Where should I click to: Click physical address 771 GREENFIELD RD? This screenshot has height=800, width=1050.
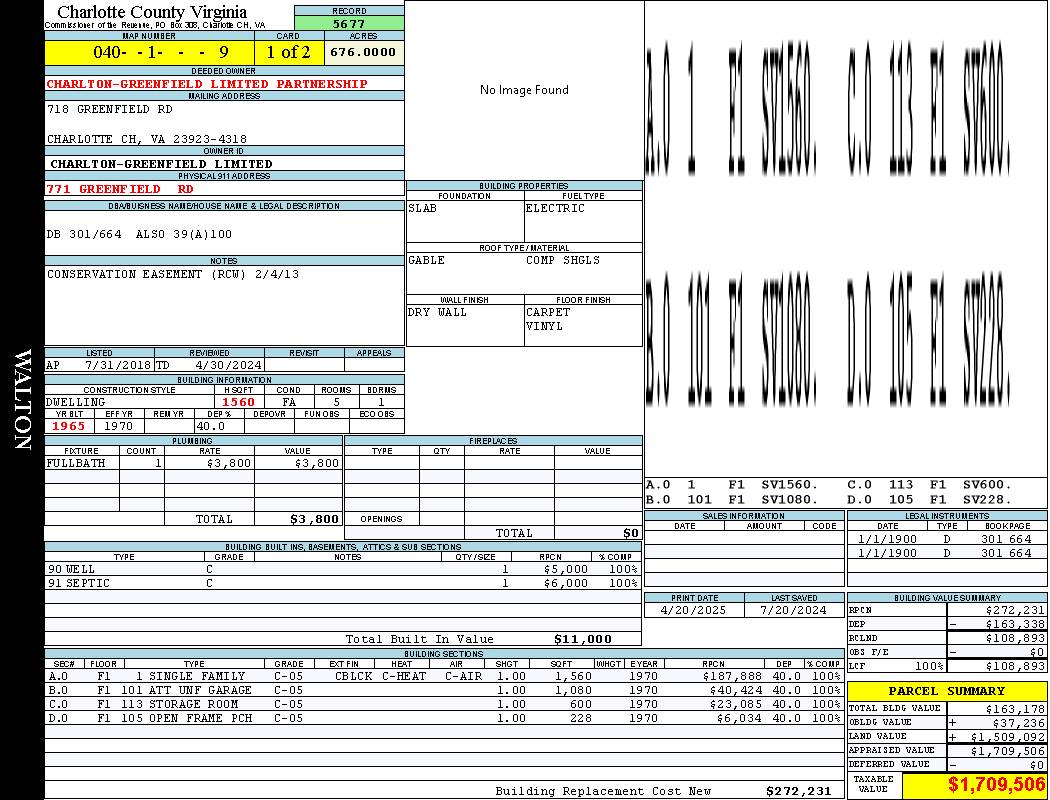click(x=120, y=189)
